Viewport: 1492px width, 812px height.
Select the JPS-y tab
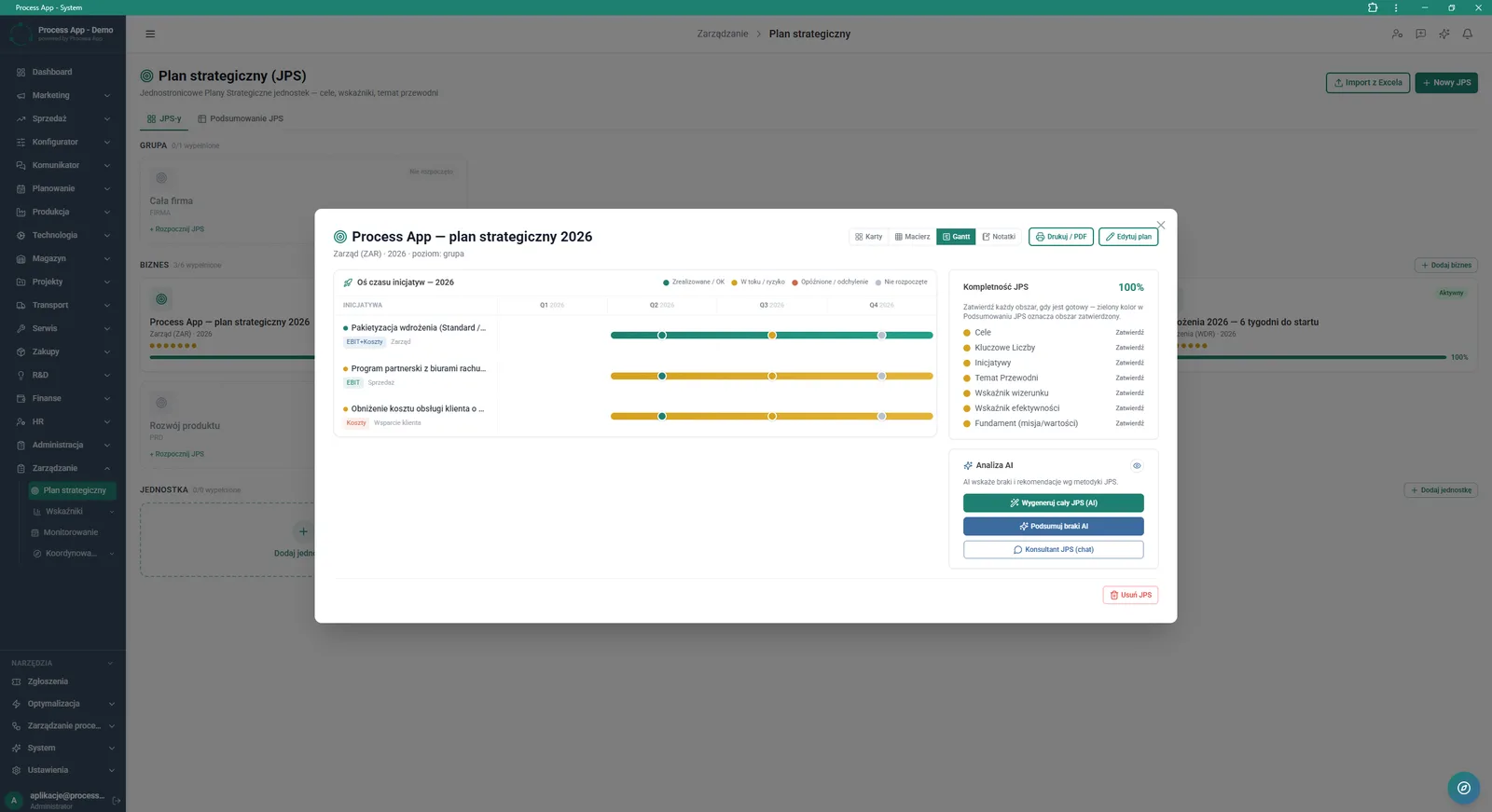164,118
